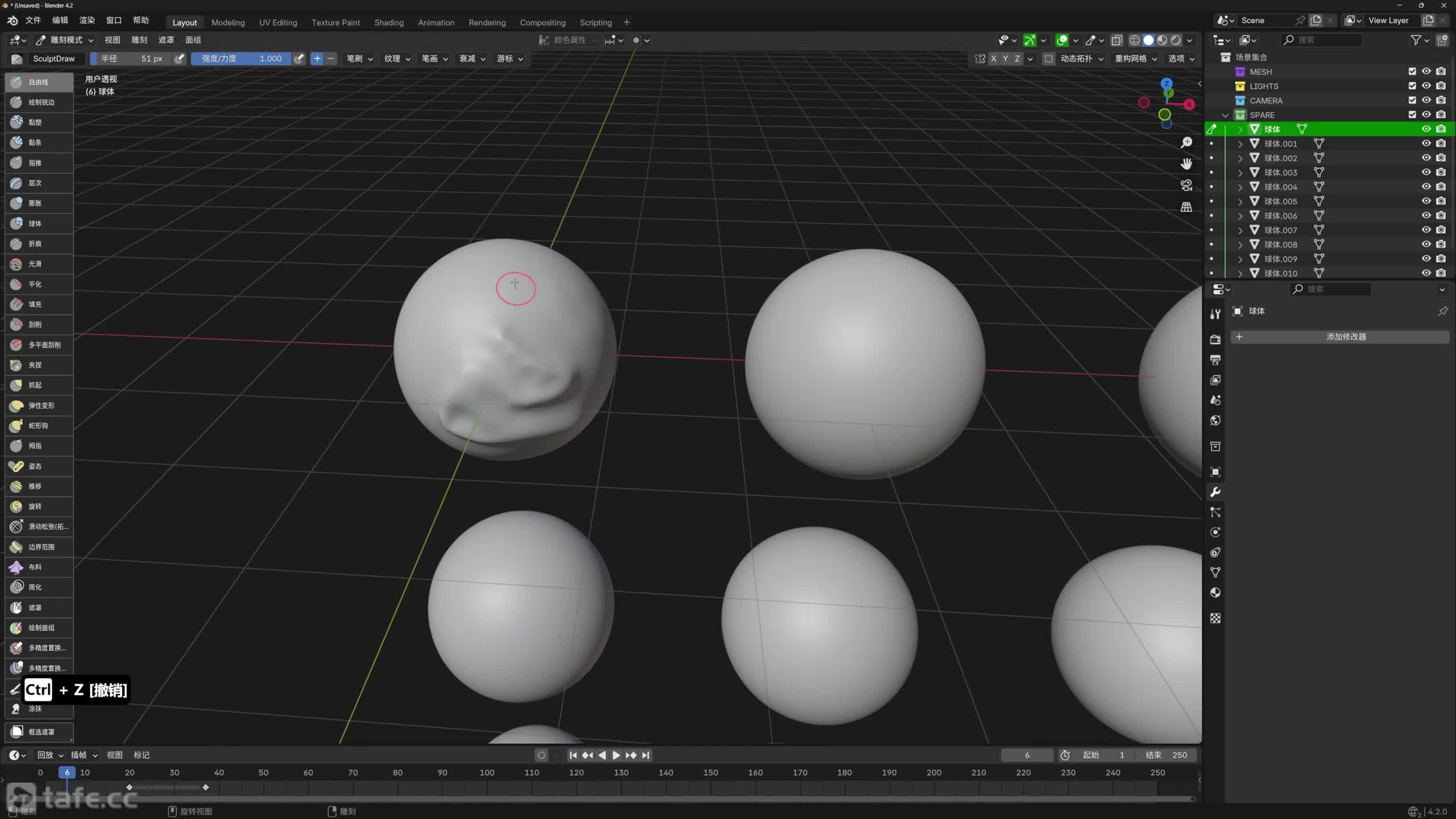This screenshot has height=819, width=1456.
Task: Play the animation forward
Action: pos(616,755)
